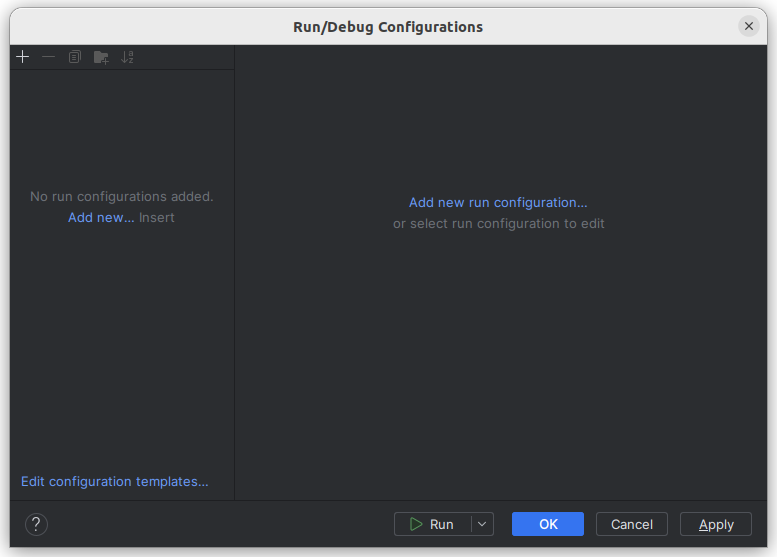Click the minus Remove Configuration icon
777x557 pixels.
pyautogui.click(x=48, y=57)
